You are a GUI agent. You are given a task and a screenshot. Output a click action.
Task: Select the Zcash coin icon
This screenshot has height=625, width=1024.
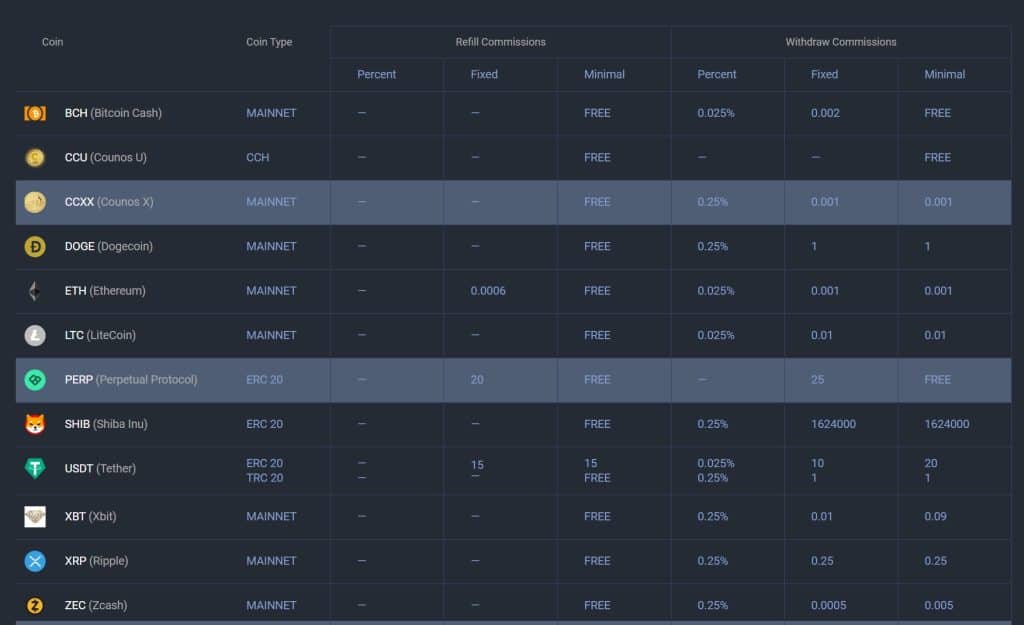click(x=35, y=605)
